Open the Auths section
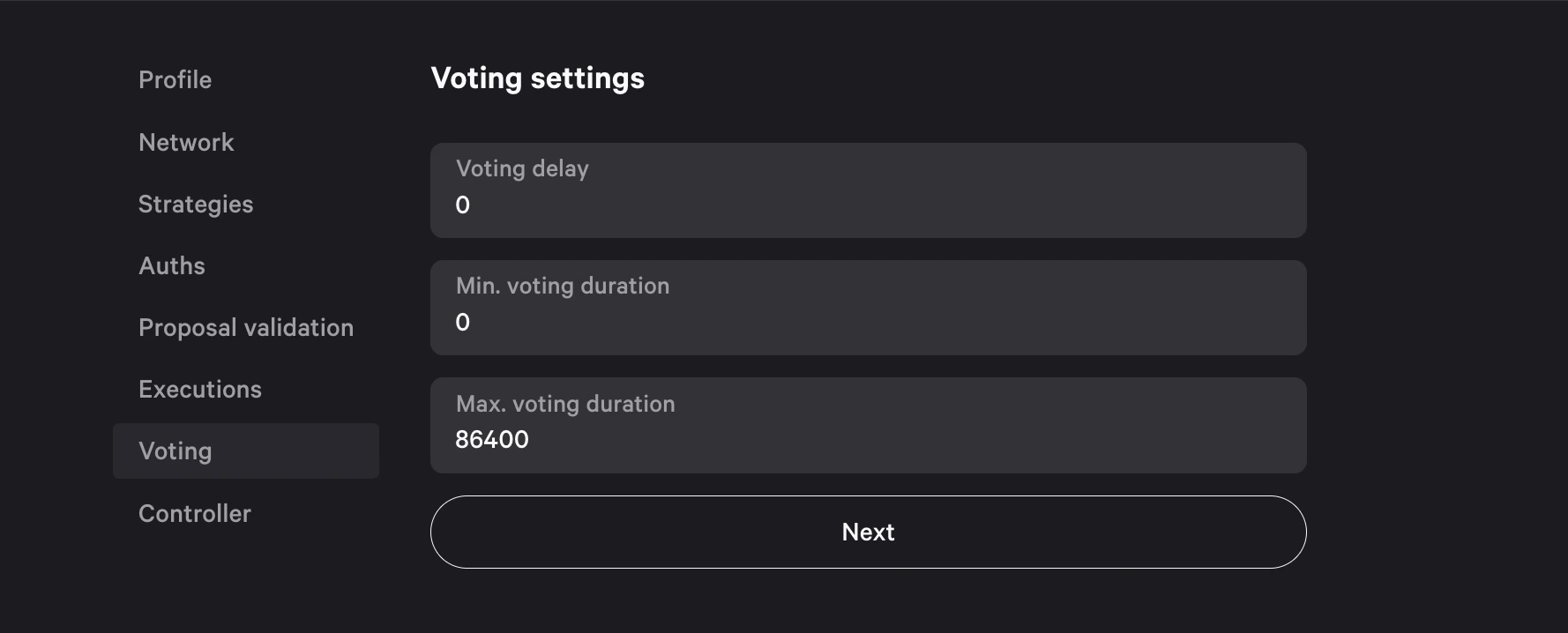1568x633 pixels. point(172,266)
